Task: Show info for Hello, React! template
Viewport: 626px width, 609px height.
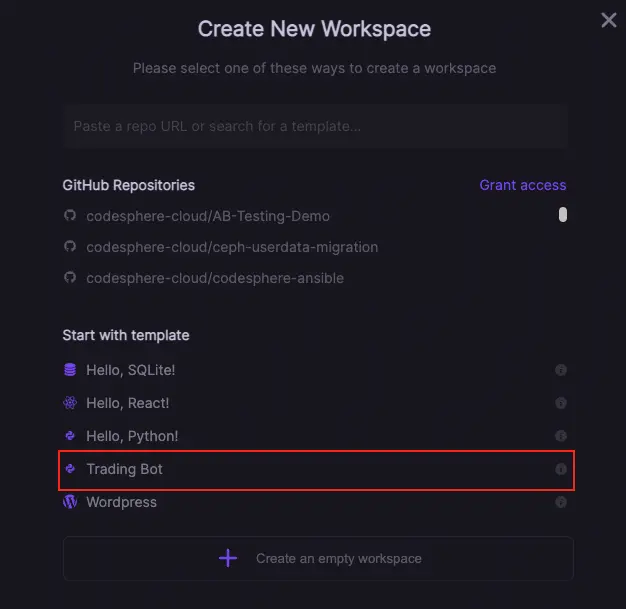Action: click(x=561, y=403)
